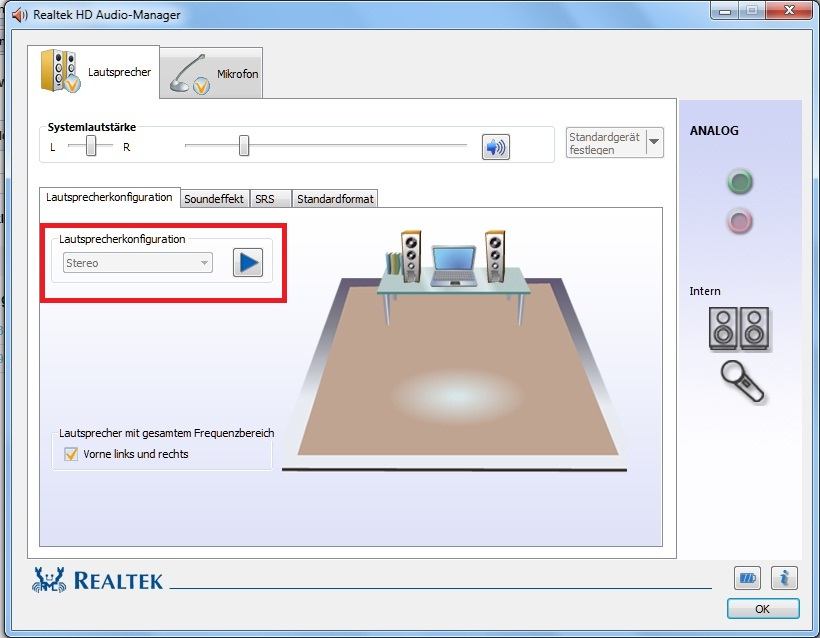Minimize the Realtek HD Audio-Manager window

724,10
